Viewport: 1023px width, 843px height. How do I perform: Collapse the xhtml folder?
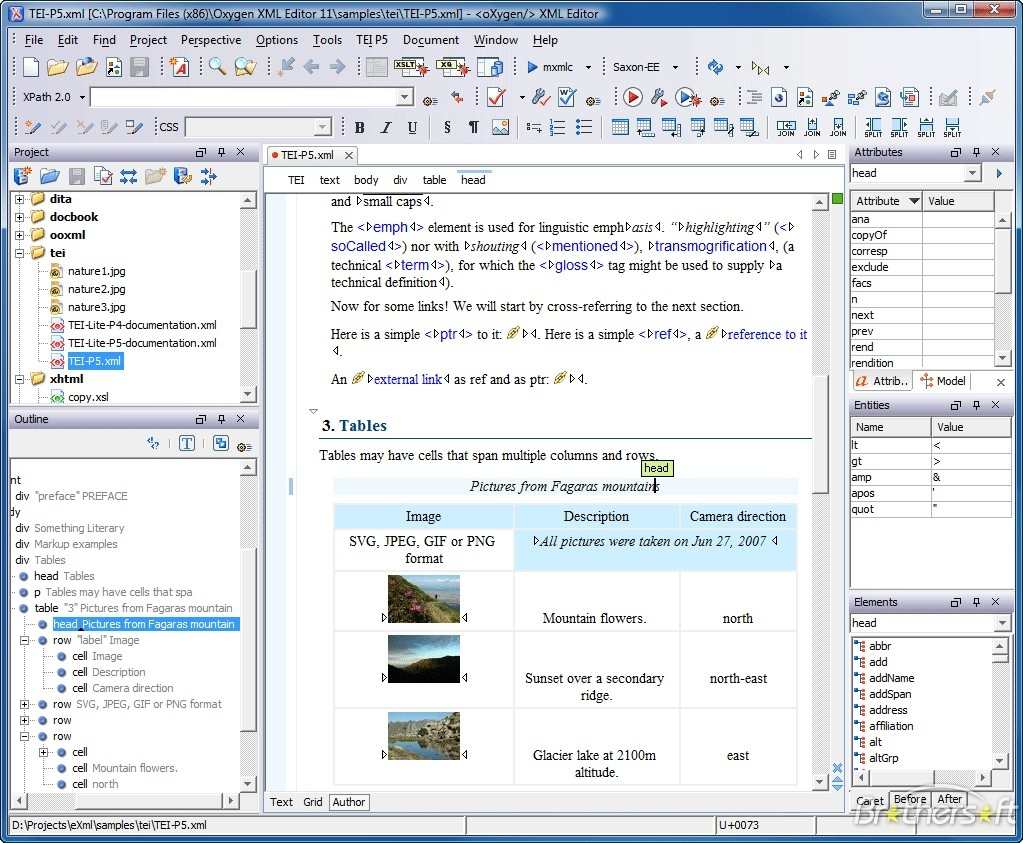(20, 379)
